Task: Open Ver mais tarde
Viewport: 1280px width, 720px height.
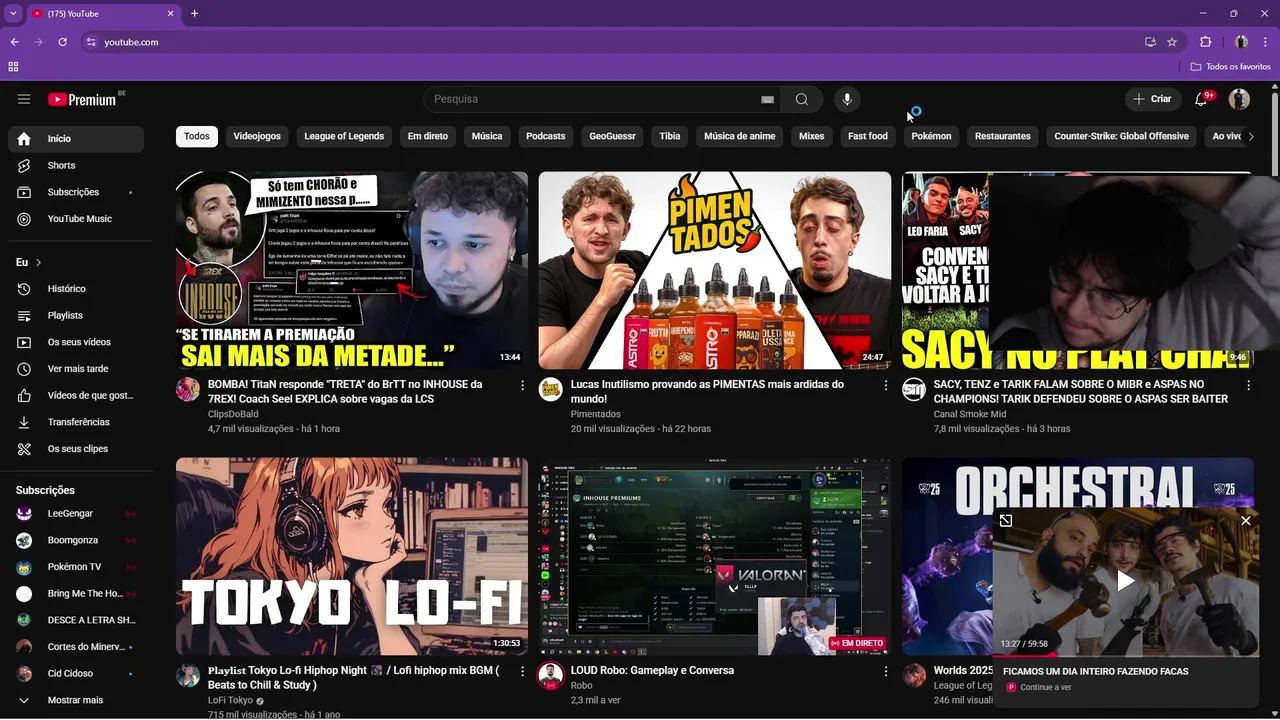Action: (76, 369)
